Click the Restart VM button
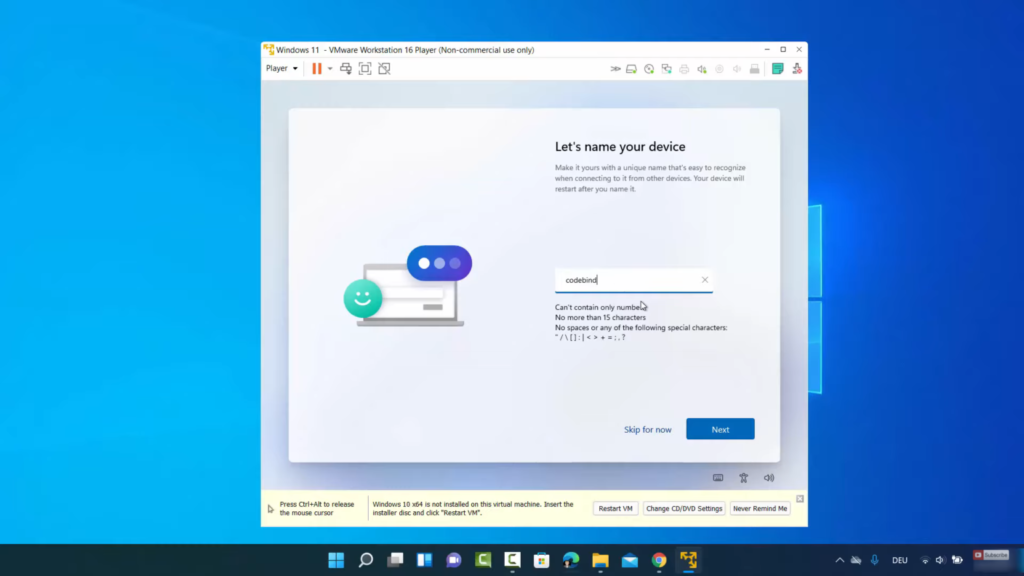This screenshot has width=1024, height=576. click(x=615, y=508)
